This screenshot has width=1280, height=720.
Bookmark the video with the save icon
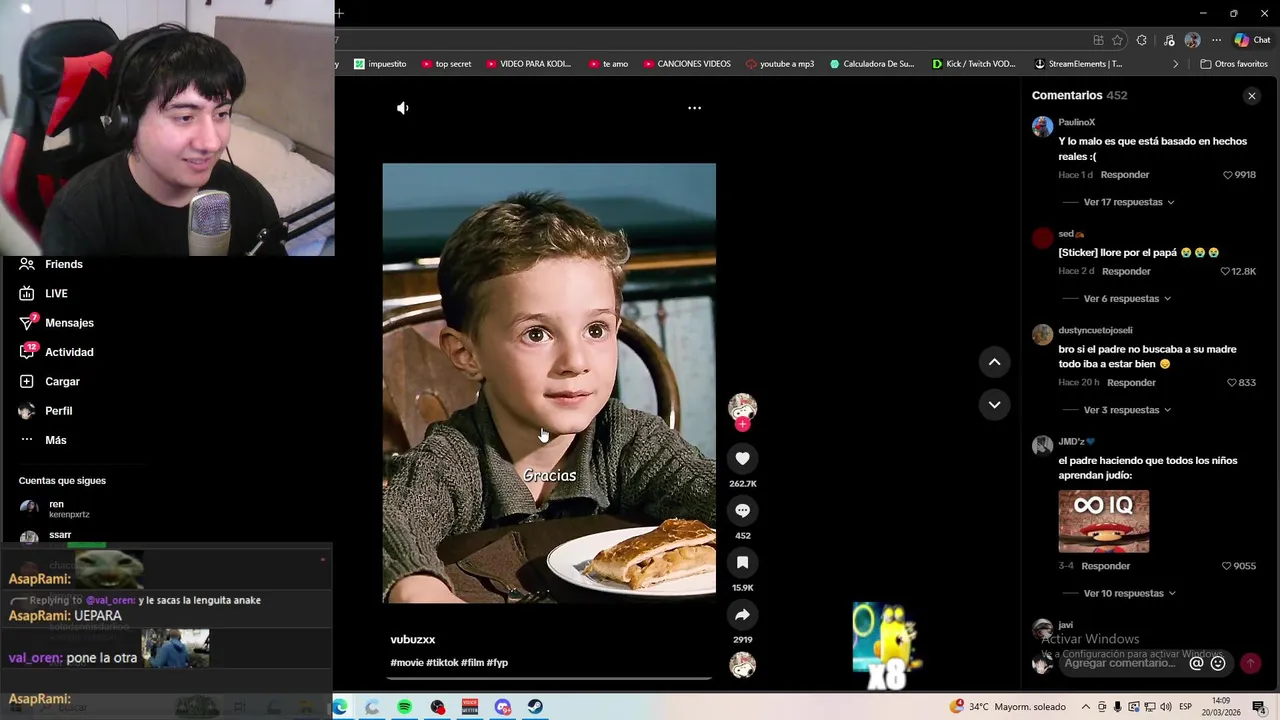(x=742, y=563)
